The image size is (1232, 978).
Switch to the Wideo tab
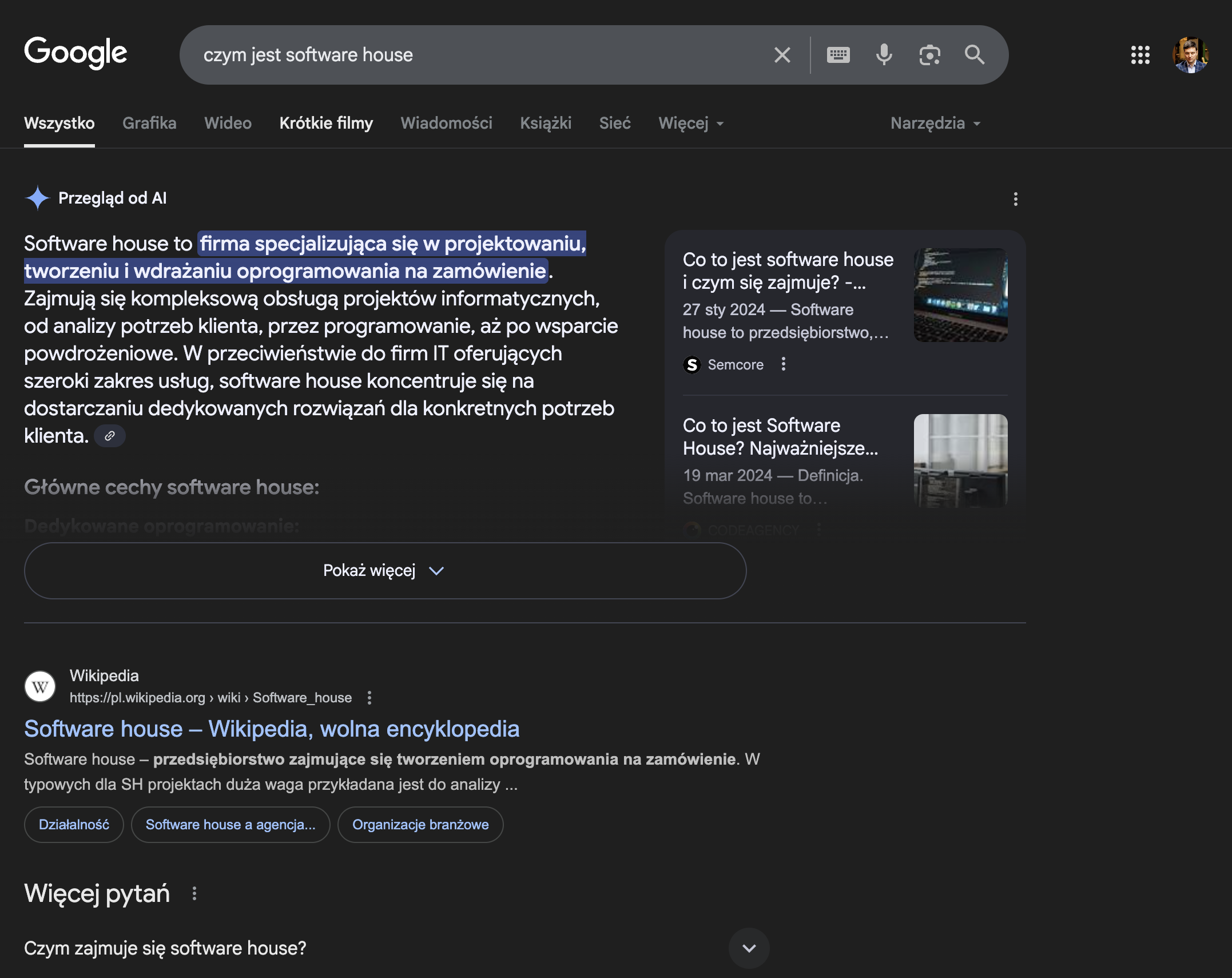click(x=228, y=123)
